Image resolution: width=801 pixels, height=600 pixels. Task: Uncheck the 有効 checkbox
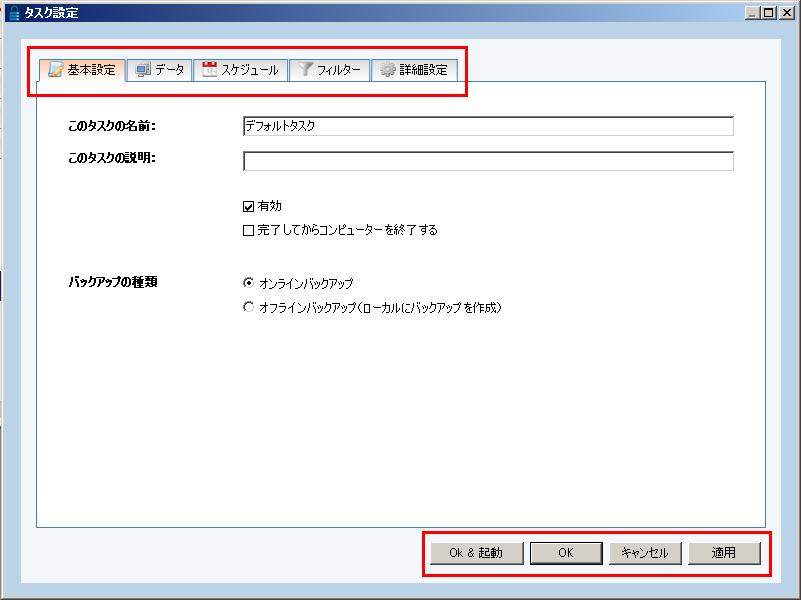click(248, 206)
